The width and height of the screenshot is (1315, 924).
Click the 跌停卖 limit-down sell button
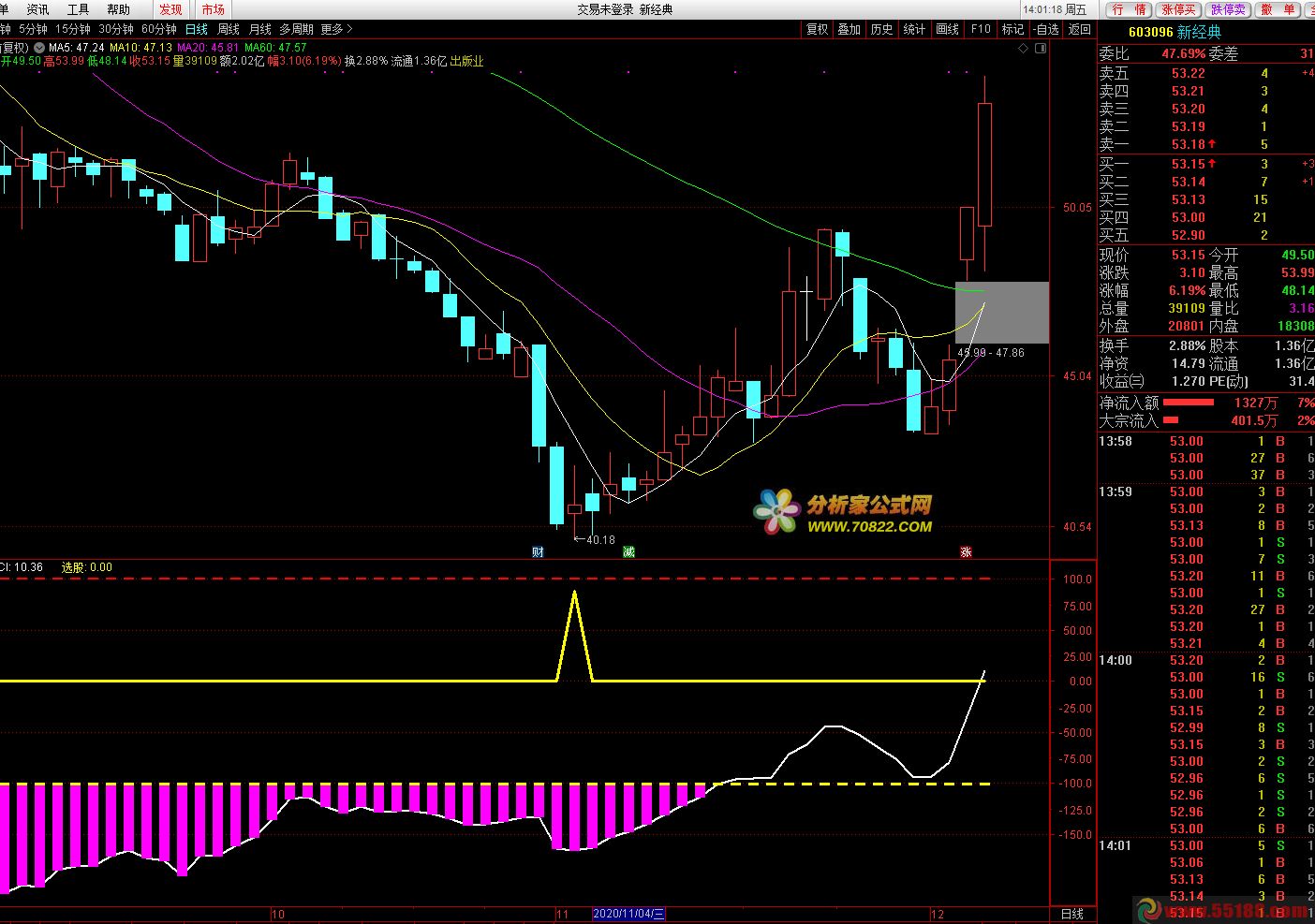(x=1228, y=9)
